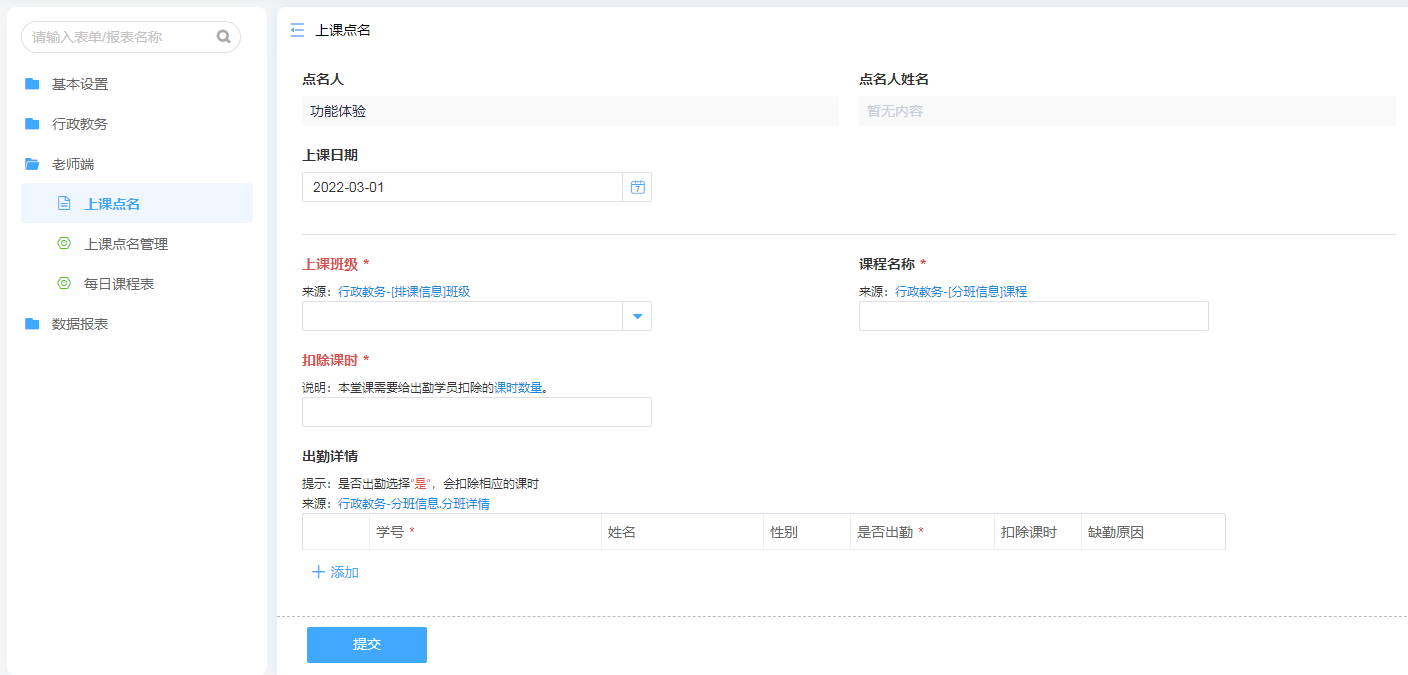1408x675 pixels.
Task: Click the 扣除课时 input field
Action: click(476, 412)
